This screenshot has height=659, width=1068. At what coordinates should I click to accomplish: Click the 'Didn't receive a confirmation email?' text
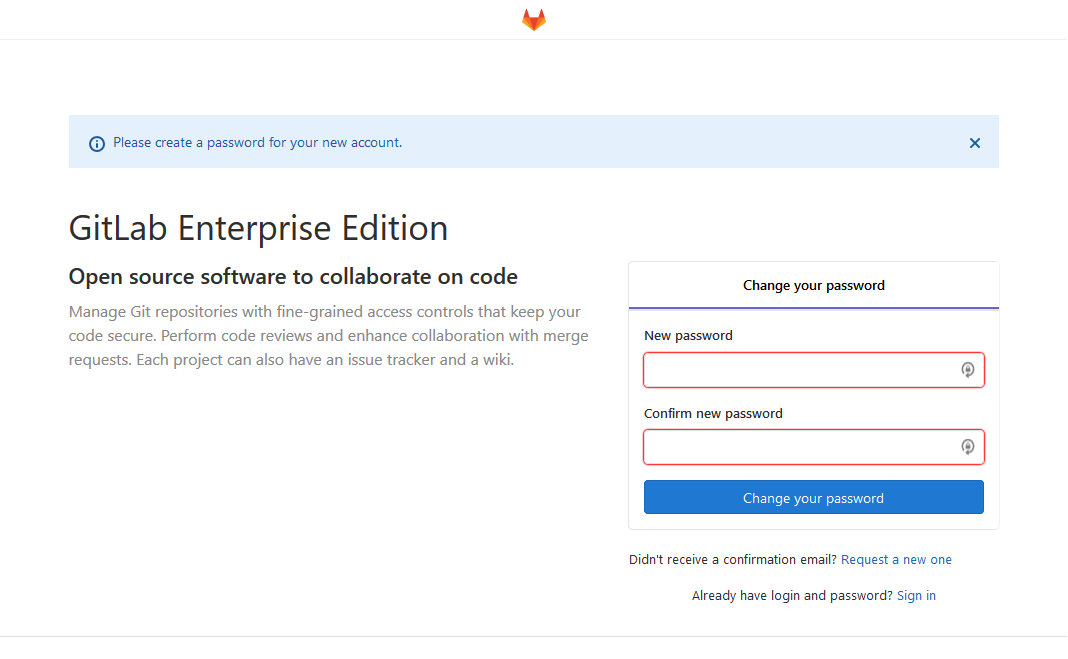click(732, 560)
